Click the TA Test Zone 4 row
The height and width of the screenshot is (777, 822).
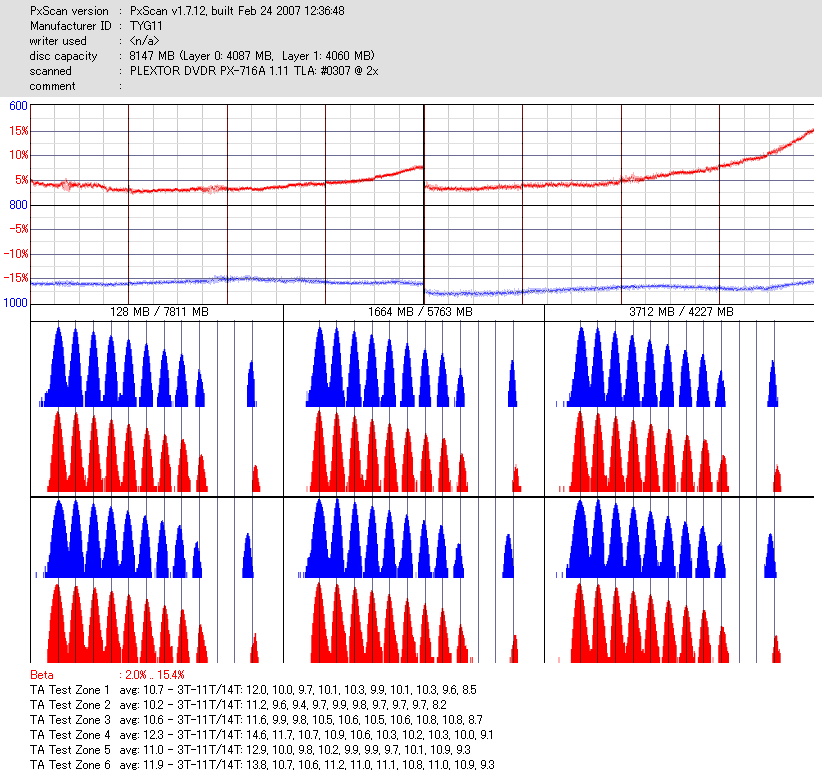262,735
